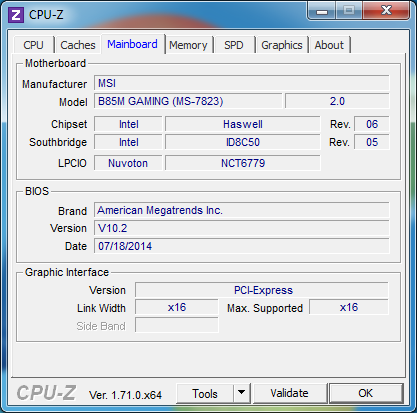The height and width of the screenshot is (413, 417).
Task: Select the BIOS date 07/18/2014 field
Action: (241, 246)
